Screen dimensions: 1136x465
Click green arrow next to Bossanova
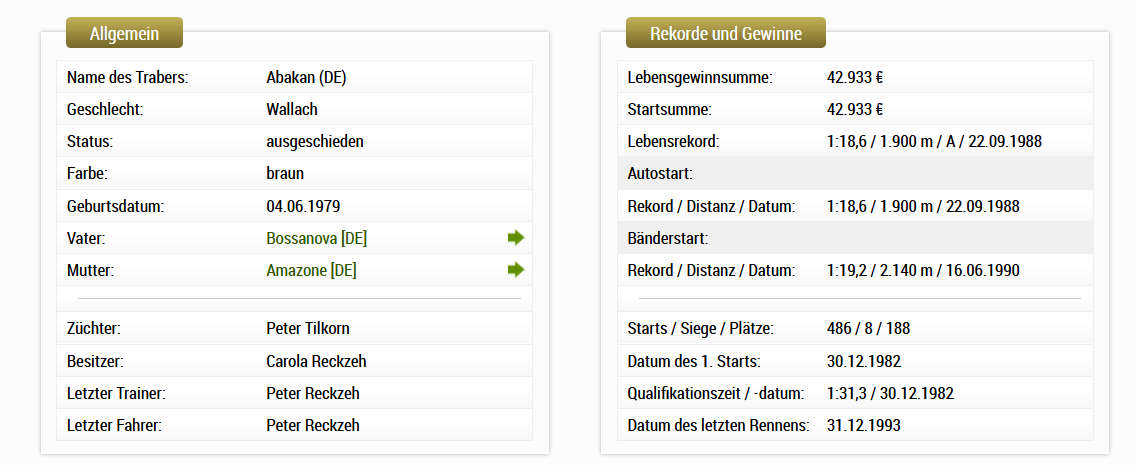point(516,238)
